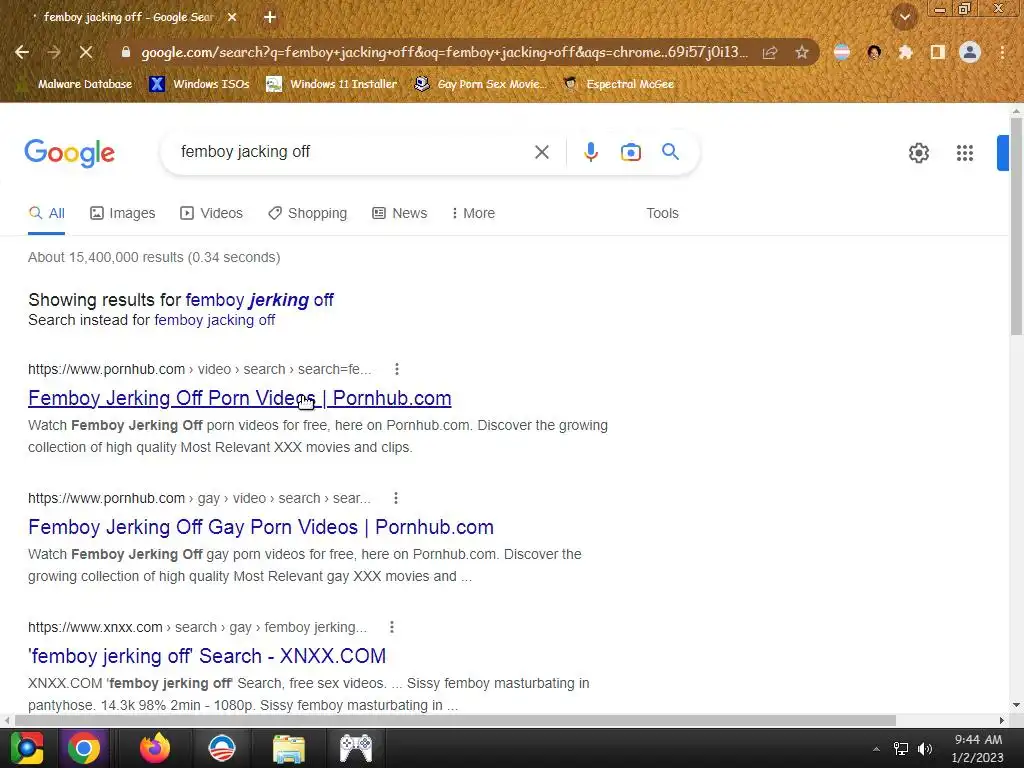Open the Google apps grid
Screen dimensions: 1024x768
pos(965,153)
